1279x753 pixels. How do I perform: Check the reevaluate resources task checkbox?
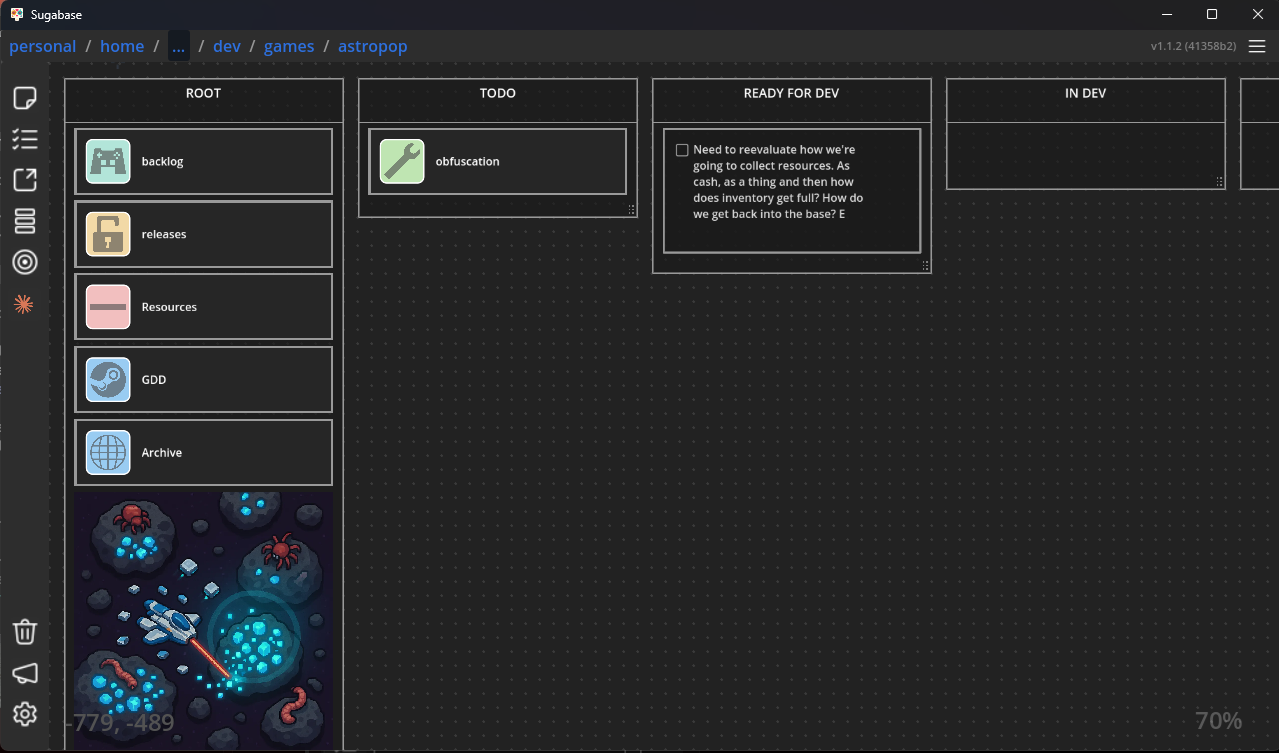pos(682,150)
